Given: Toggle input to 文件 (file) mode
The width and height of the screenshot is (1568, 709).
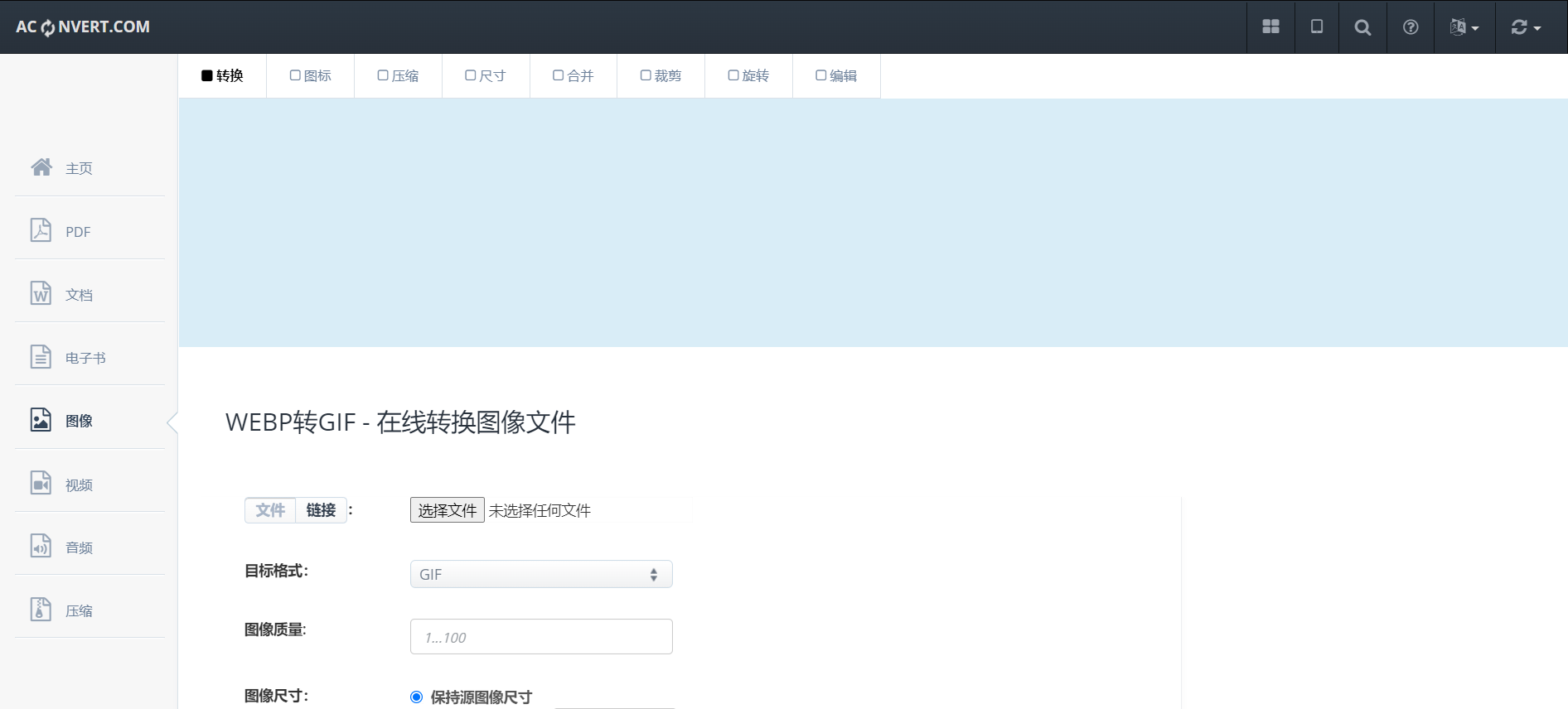Looking at the screenshot, I should pos(270,510).
